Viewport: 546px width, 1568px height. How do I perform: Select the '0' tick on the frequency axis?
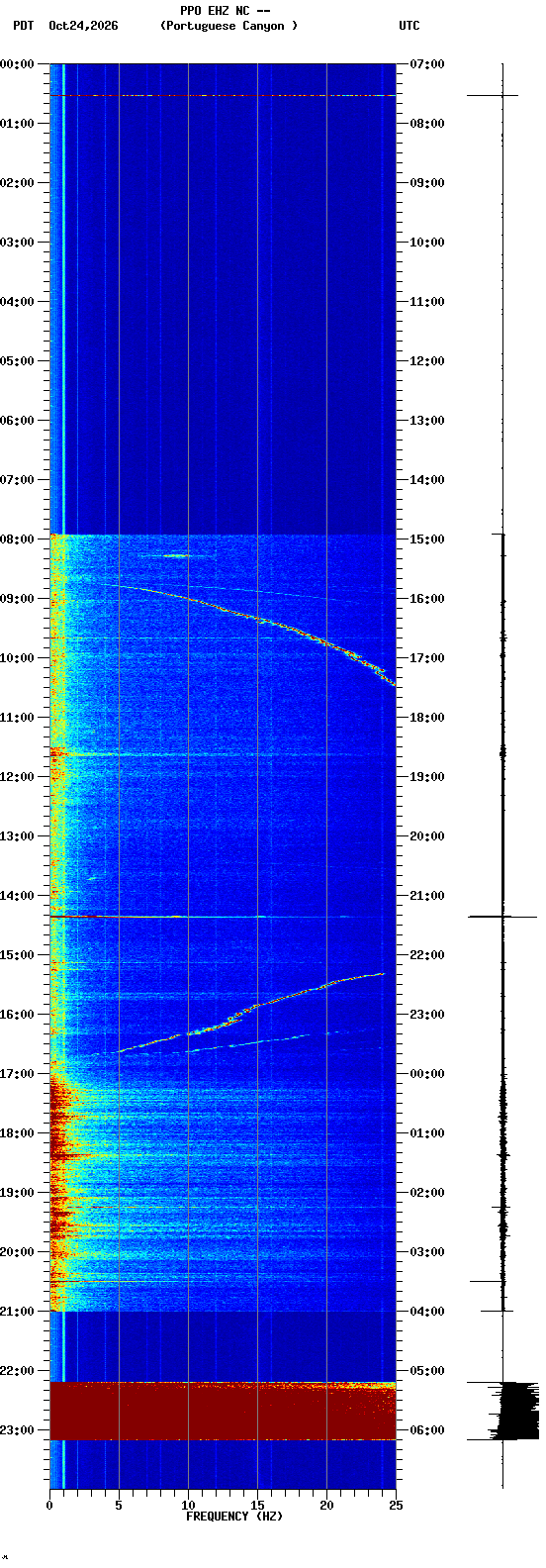pos(49,1505)
